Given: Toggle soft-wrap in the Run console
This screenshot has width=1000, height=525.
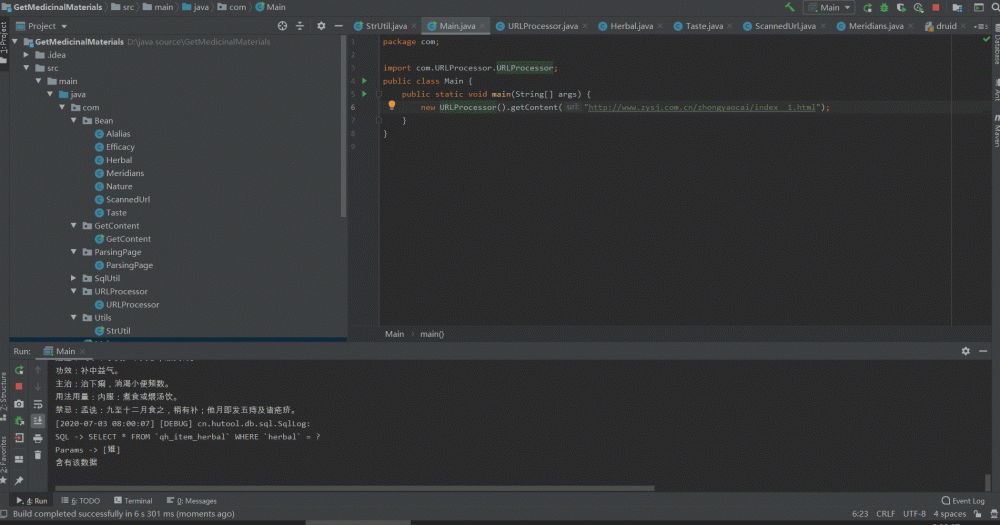Looking at the screenshot, I should pos(37,404).
